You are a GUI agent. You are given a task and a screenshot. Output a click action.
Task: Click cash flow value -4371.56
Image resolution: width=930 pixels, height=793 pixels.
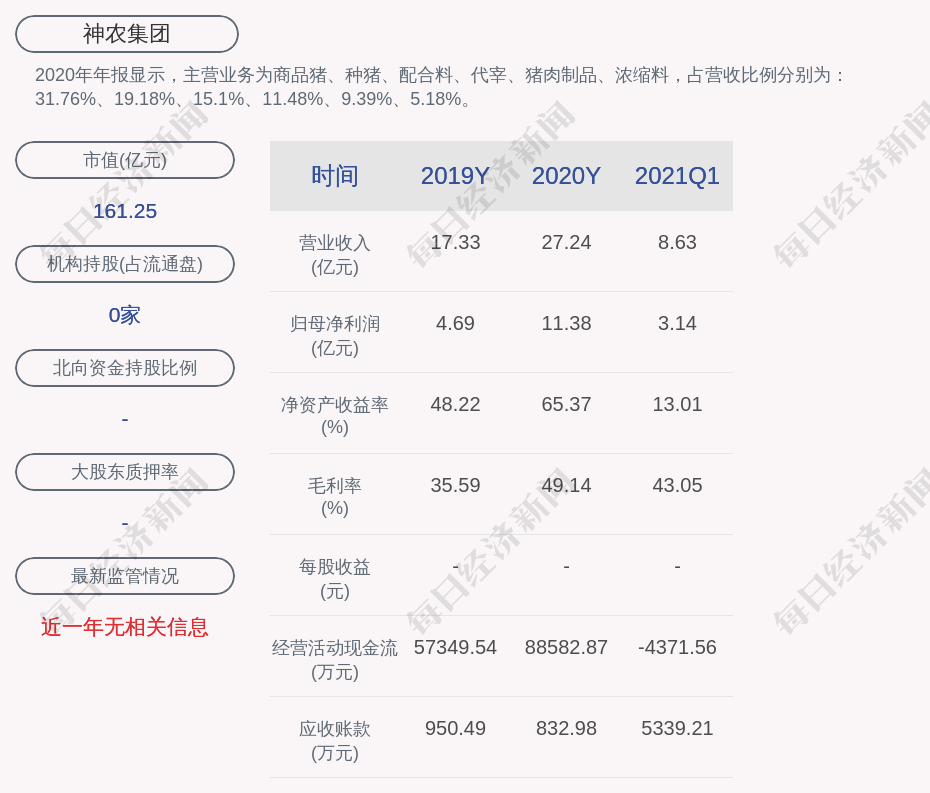click(677, 647)
